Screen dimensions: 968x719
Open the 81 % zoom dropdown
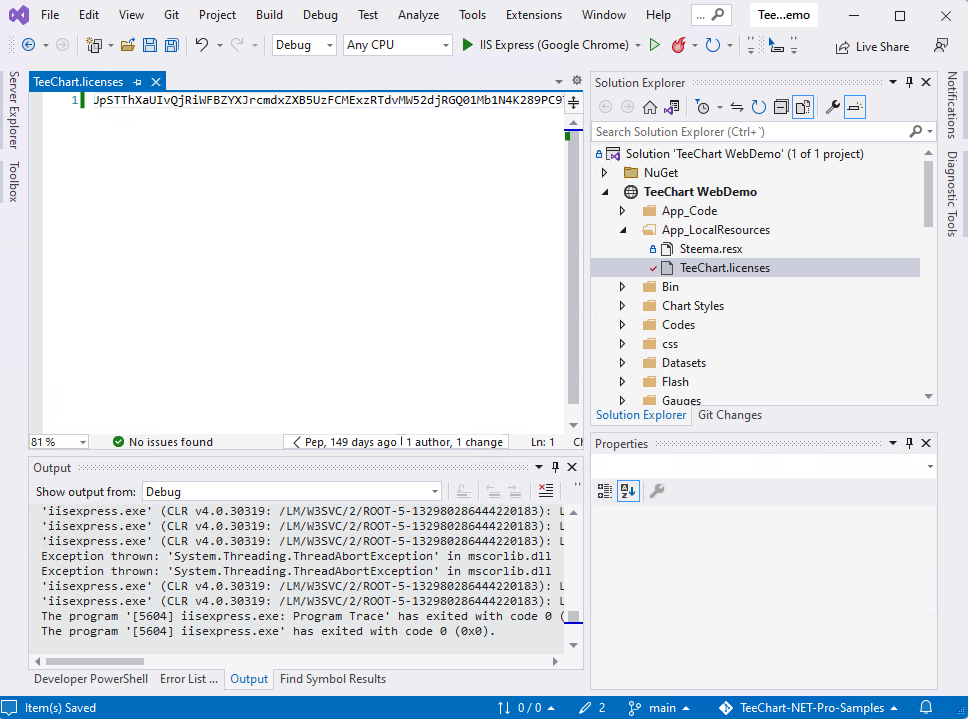59,442
